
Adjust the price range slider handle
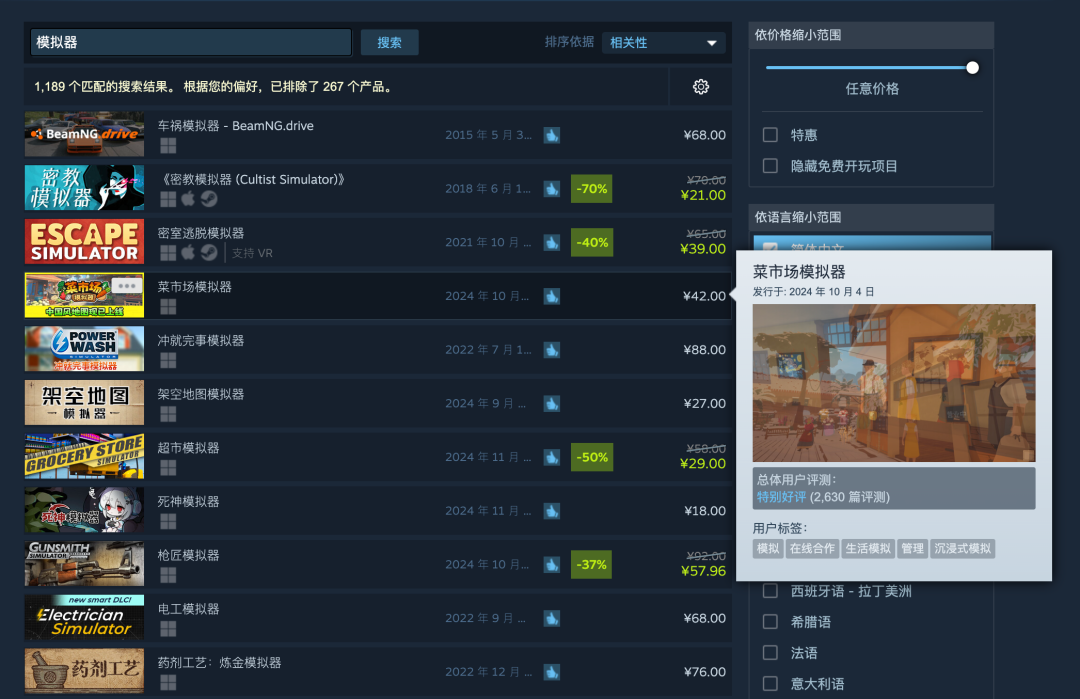(972, 67)
